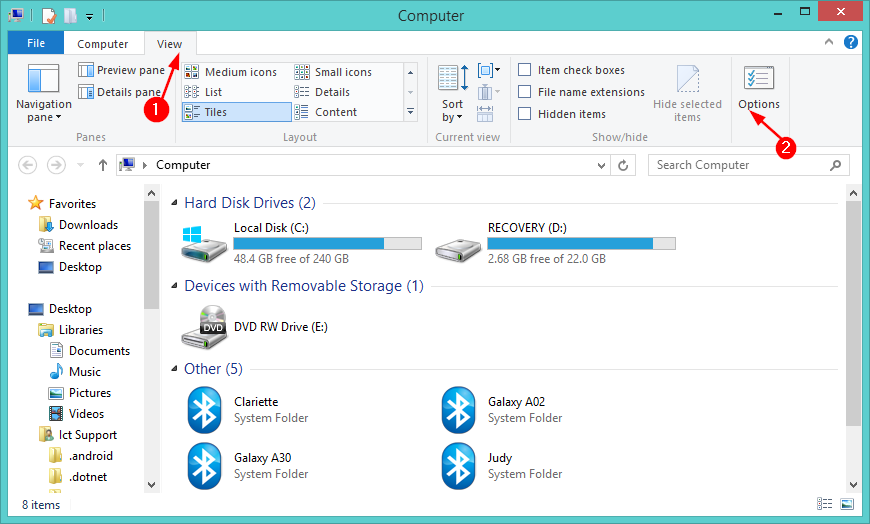
Task: Go up one level with Up arrow
Action: click(x=103, y=165)
